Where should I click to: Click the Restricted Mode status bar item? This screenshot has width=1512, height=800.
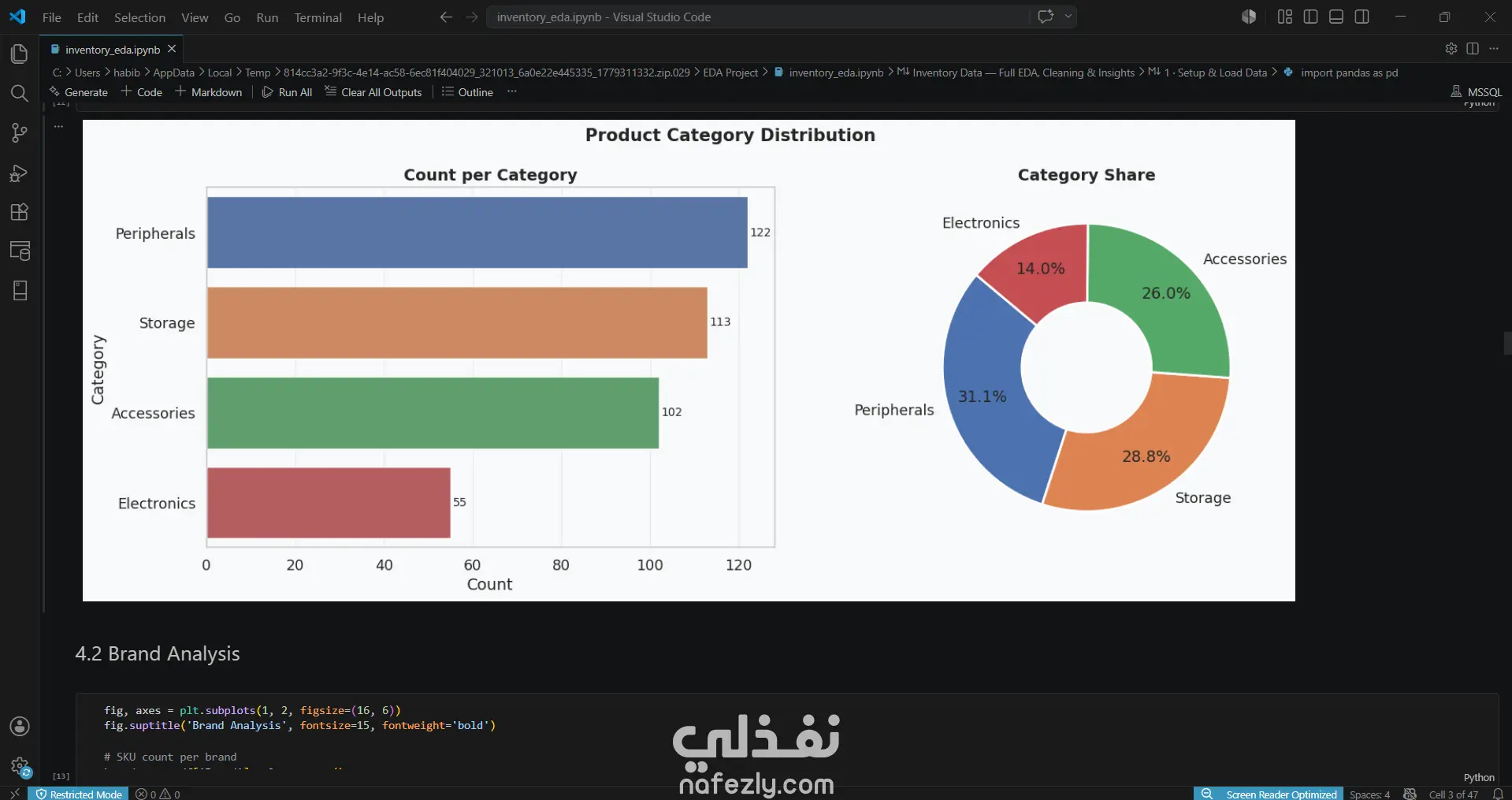[78, 794]
